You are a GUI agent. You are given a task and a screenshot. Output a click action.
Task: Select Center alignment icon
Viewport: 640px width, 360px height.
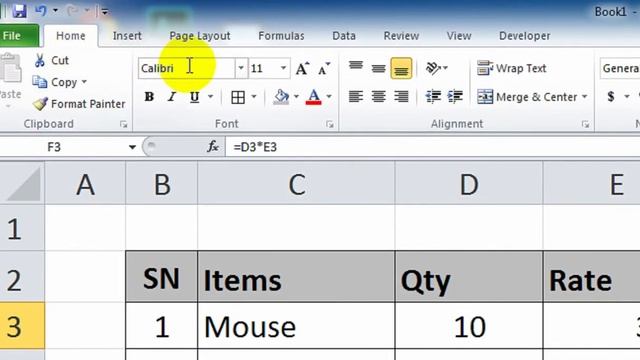click(x=378, y=97)
